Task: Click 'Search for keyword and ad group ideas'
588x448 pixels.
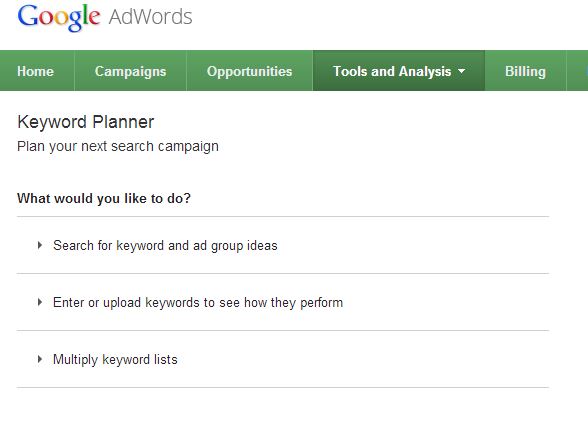Action: point(165,246)
